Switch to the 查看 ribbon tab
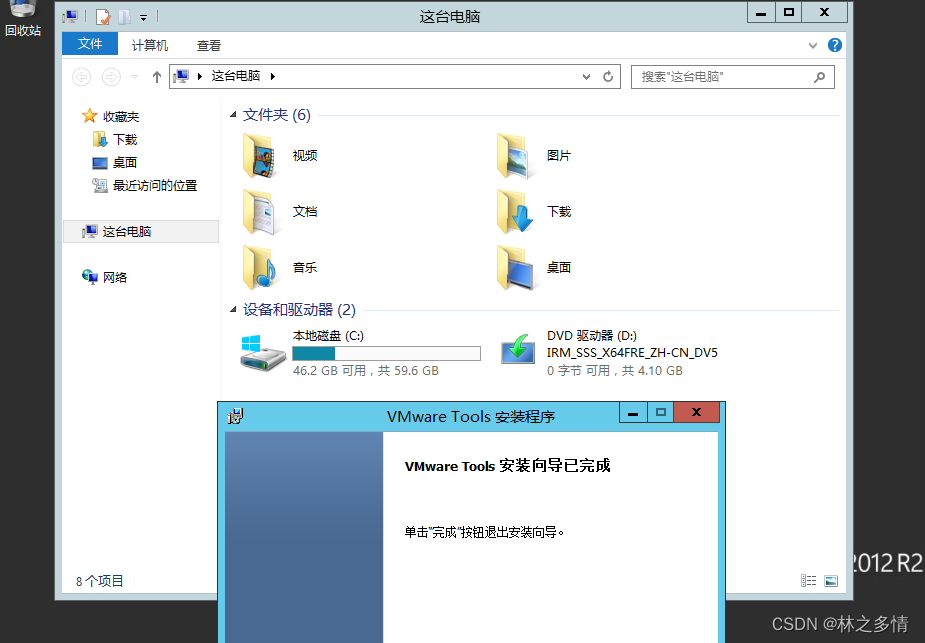Viewport: 925px width, 643px height. (x=209, y=45)
